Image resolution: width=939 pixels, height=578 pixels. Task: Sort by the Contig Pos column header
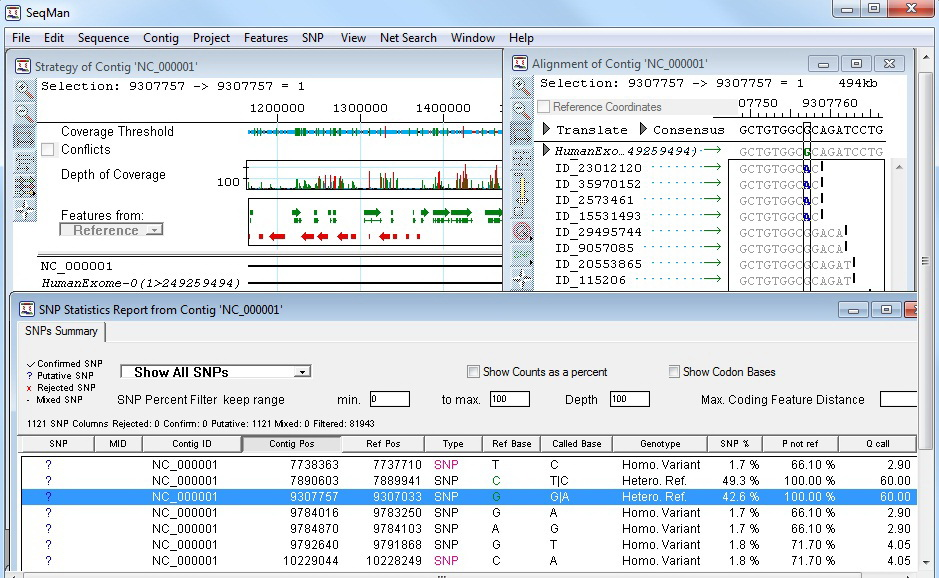point(292,444)
